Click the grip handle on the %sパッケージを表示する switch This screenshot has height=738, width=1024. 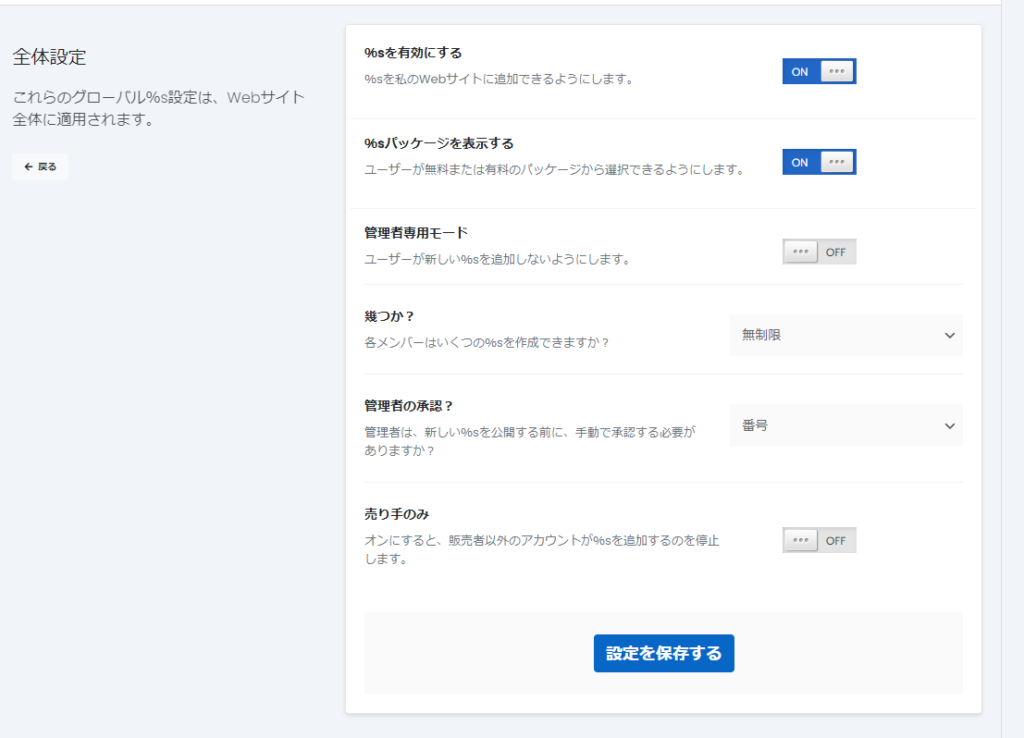pos(837,162)
